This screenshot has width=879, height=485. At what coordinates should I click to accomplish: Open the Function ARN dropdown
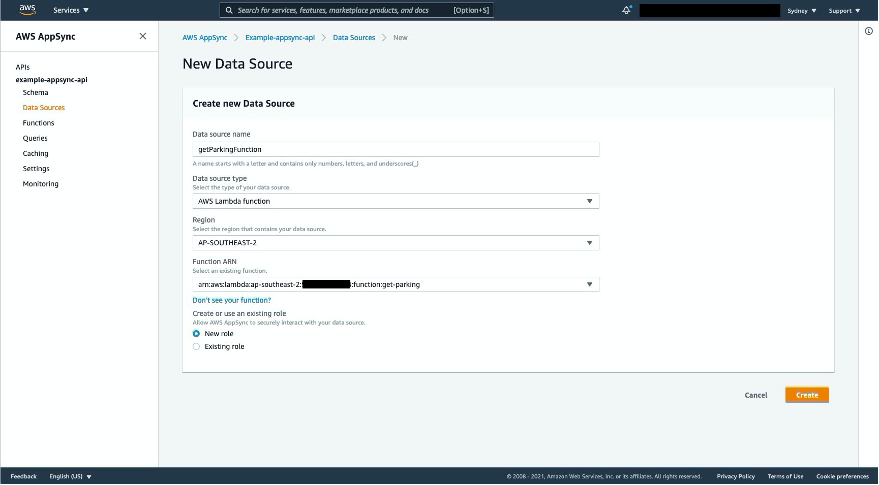pos(396,284)
